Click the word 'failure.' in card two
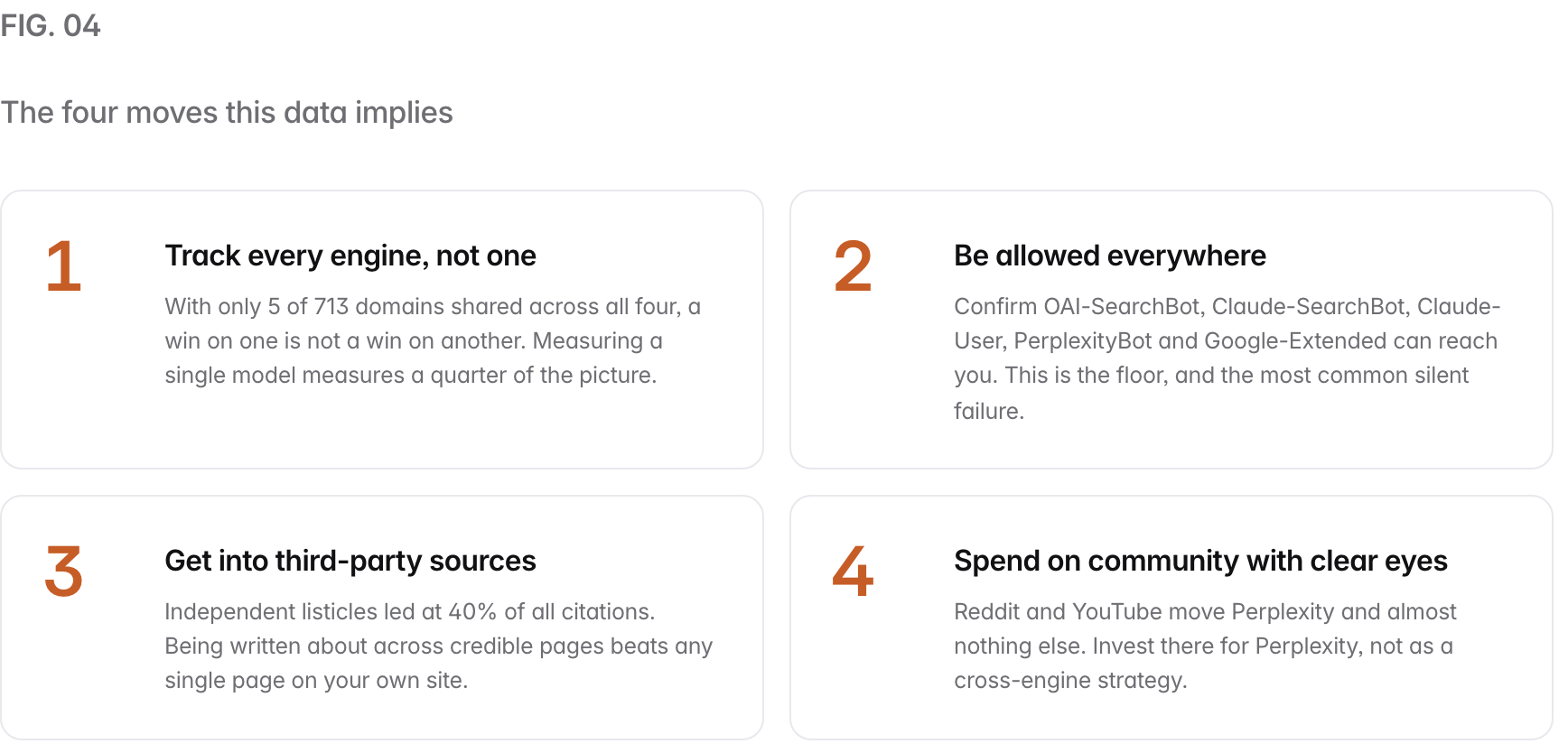Image resolution: width=1568 pixels, height=753 pixels. coord(989,412)
